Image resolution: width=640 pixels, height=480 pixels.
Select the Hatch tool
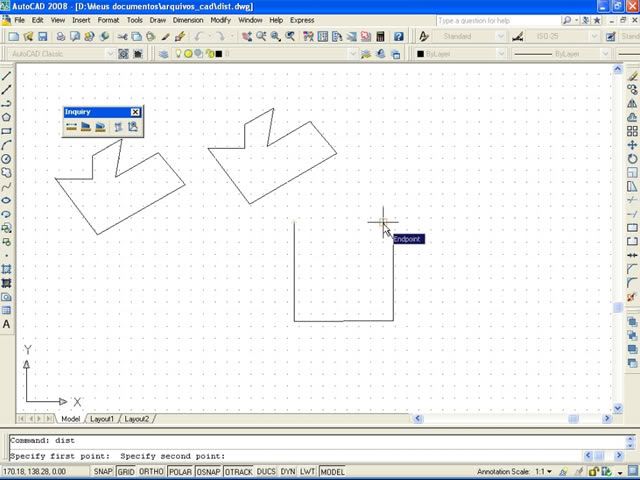point(6,269)
